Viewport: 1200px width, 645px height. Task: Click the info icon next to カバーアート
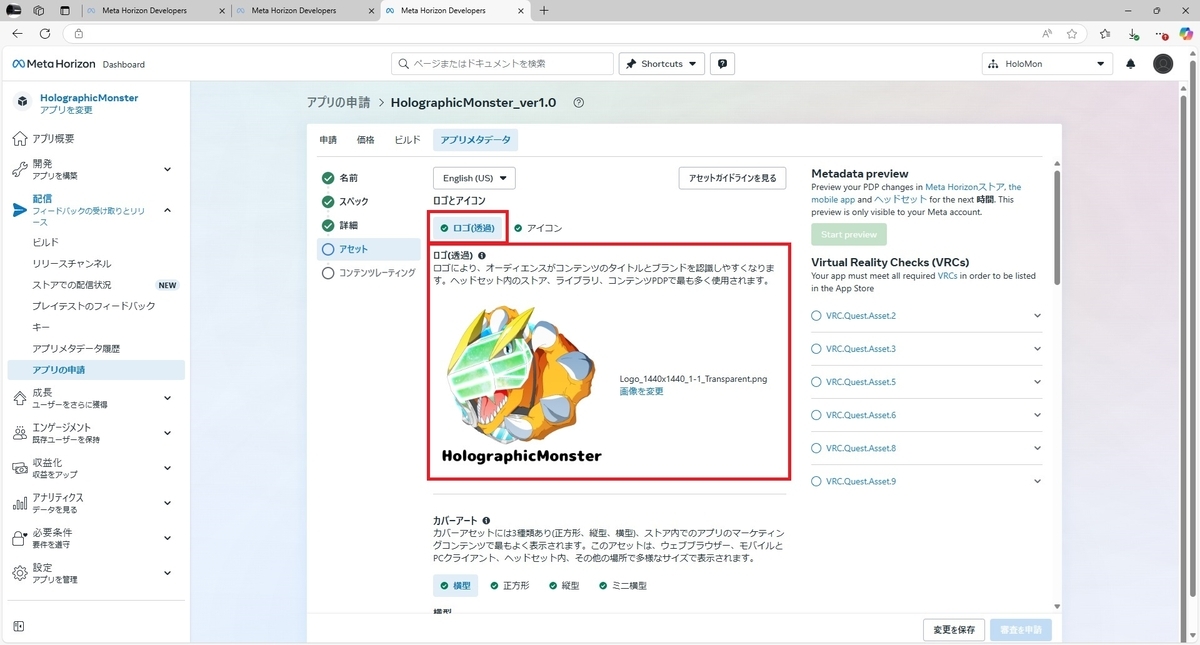tap(486, 521)
